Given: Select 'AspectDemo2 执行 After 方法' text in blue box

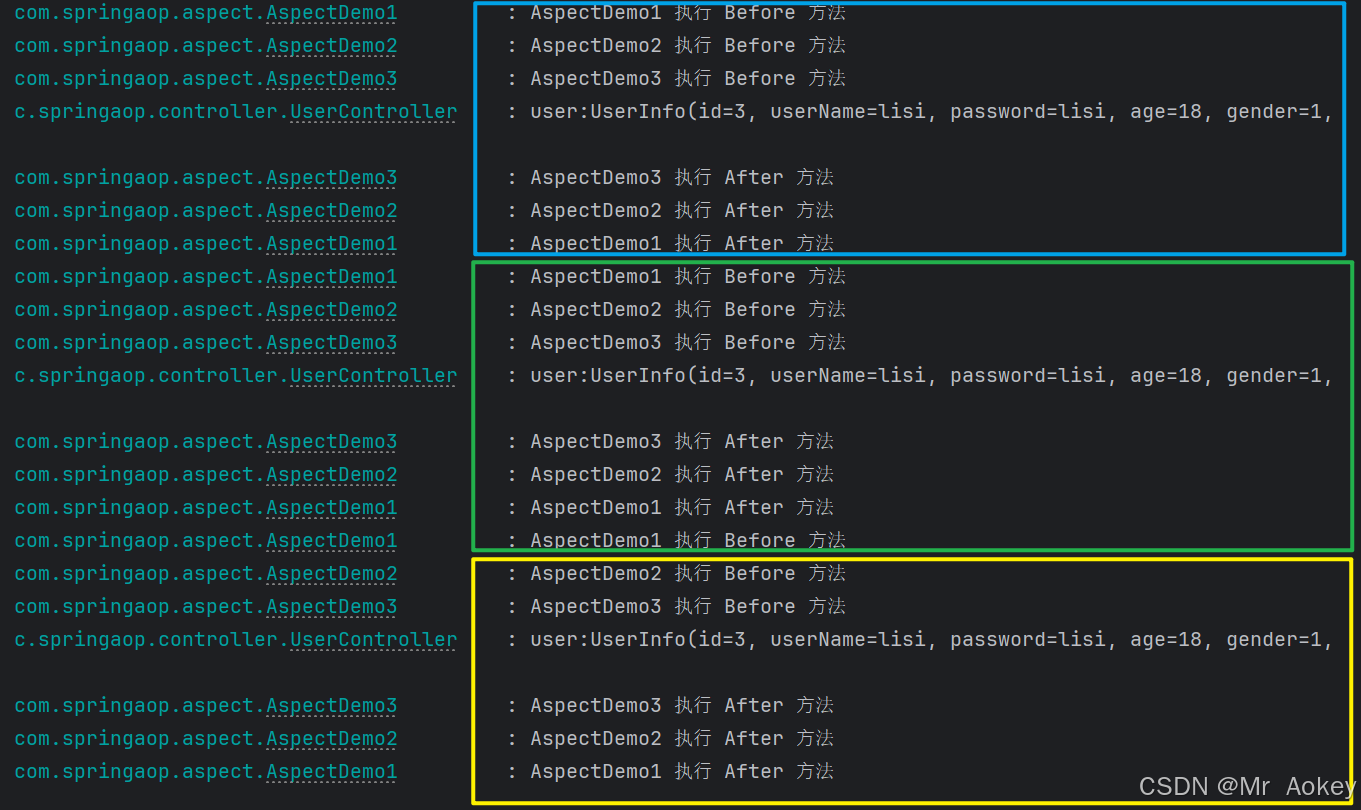Looking at the screenshot, I should tap(682, 210).
